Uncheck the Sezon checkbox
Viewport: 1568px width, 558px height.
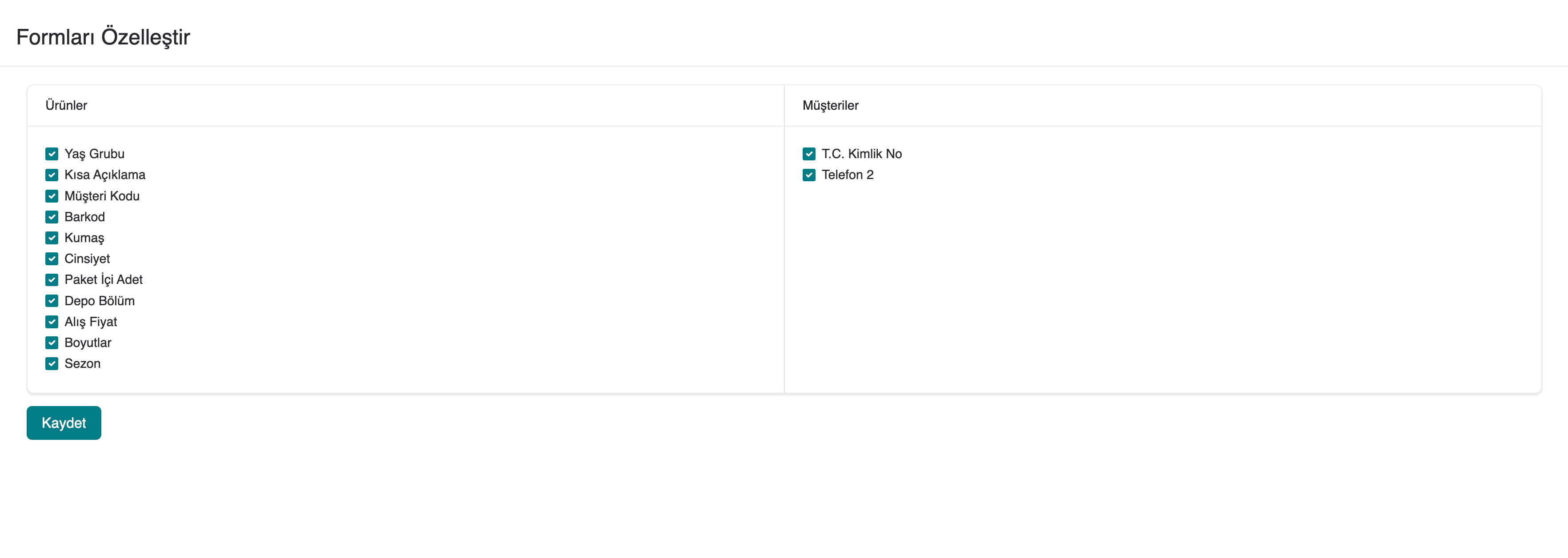(52, 364)
